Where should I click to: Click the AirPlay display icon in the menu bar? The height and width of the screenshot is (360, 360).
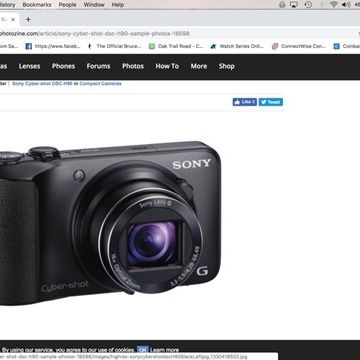[x=294, y=4]
